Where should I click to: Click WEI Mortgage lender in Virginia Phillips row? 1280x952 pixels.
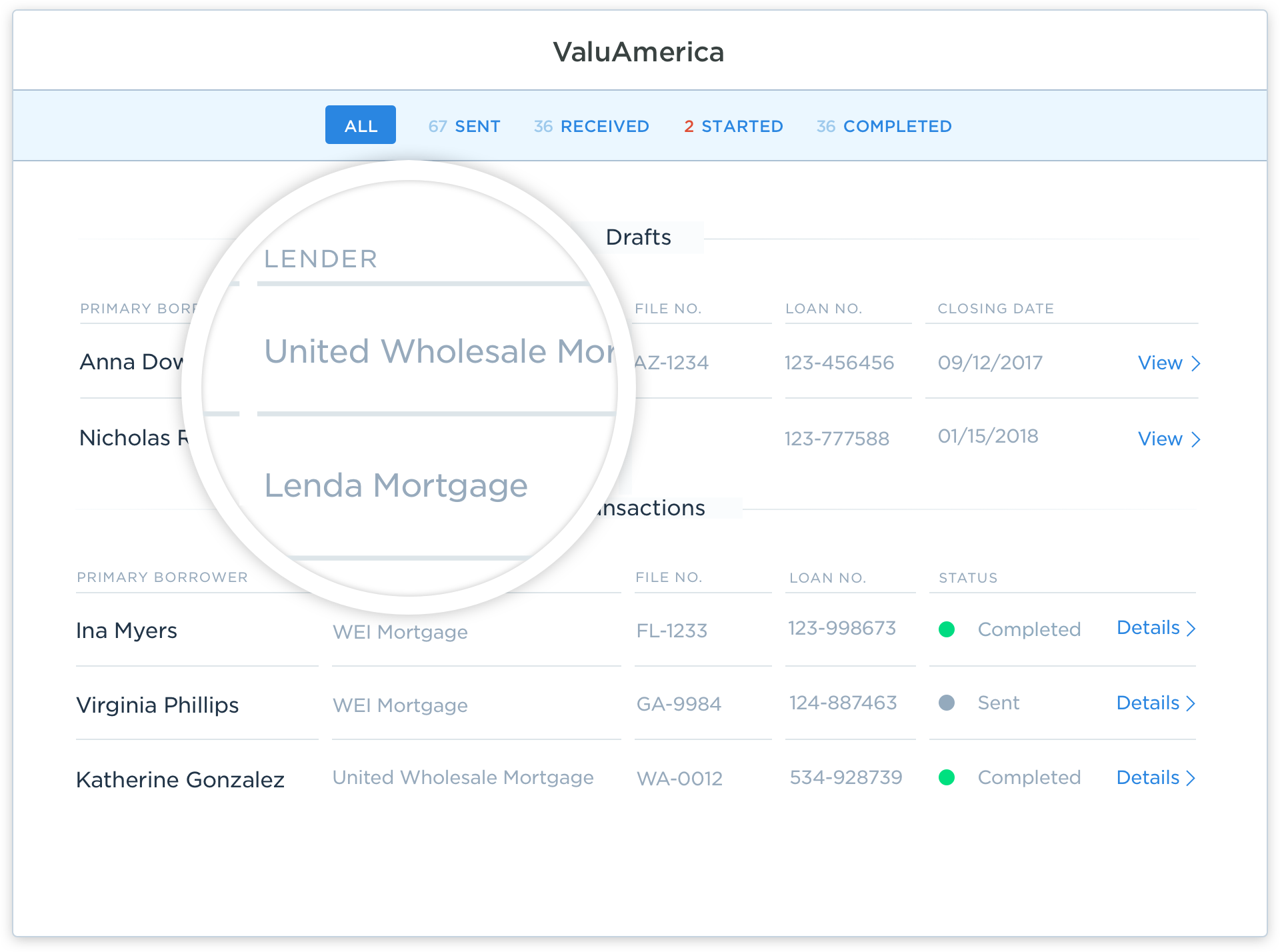tap(400, 705)
